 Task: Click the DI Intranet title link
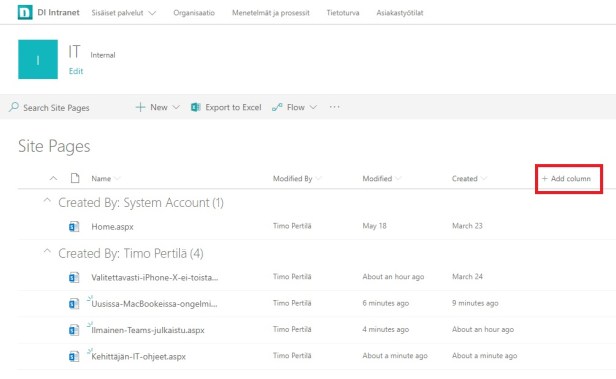(x=58, y=13)
